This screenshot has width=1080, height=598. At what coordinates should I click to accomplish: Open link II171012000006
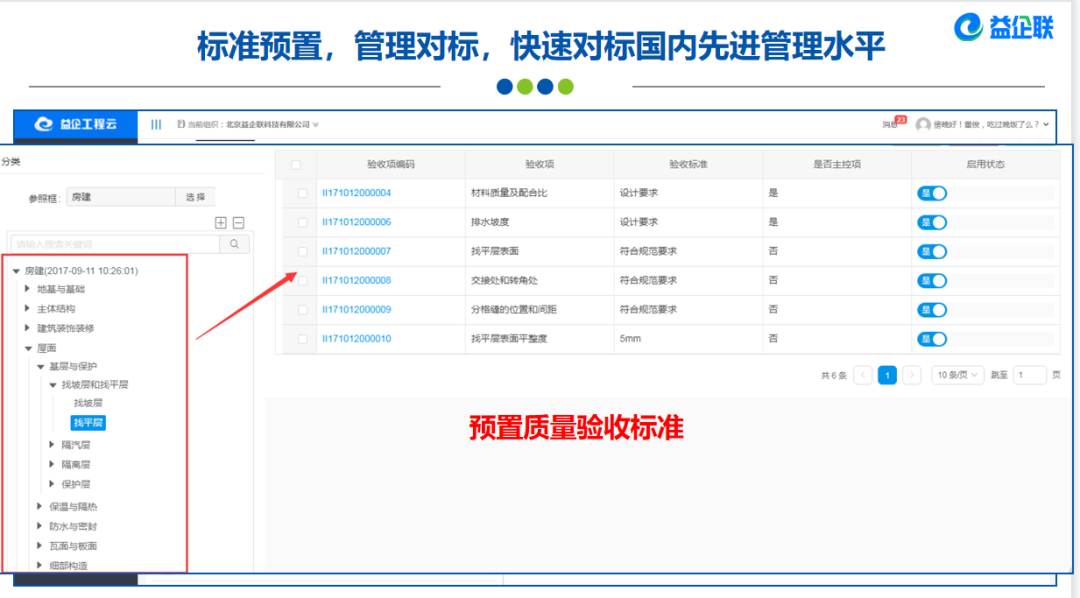[356, 222]
